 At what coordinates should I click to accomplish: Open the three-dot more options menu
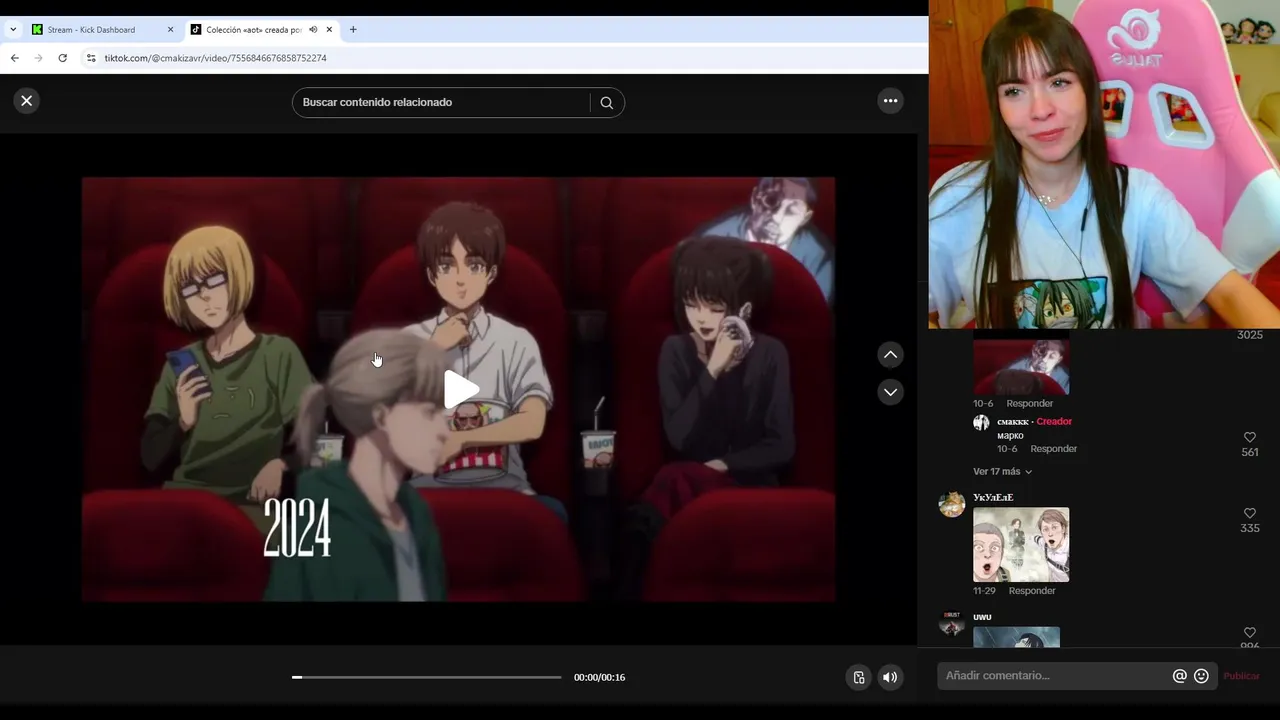point(890,100)
